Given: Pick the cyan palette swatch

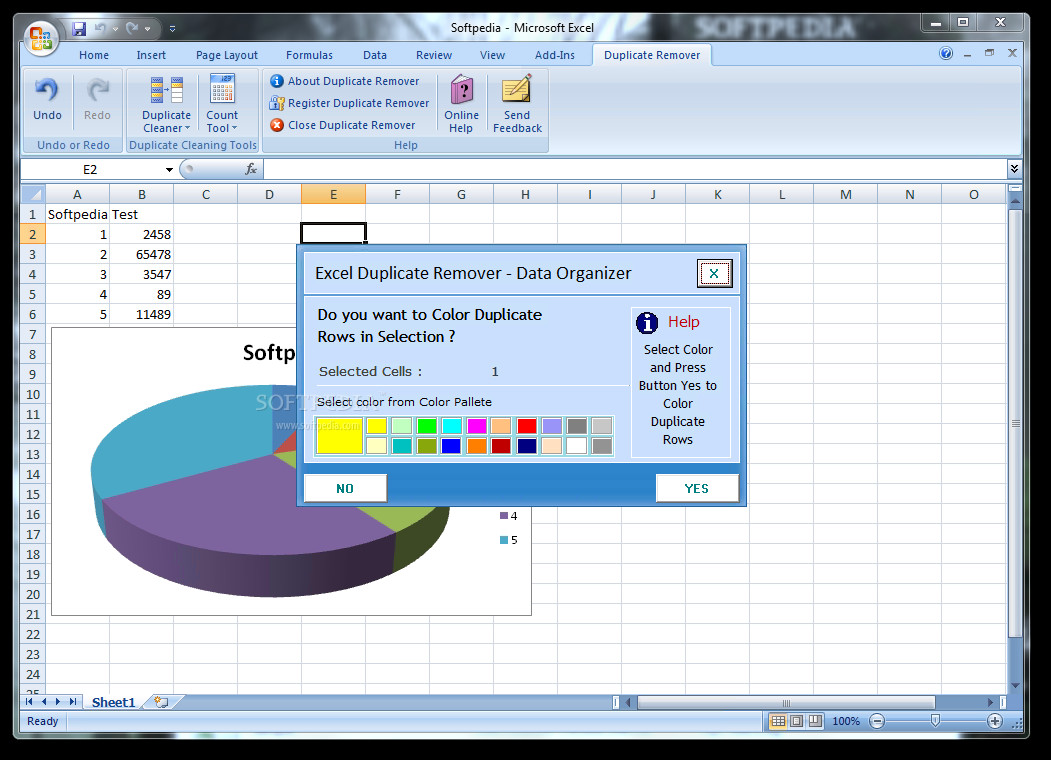Looking at the screenshot, I should 452,426.
